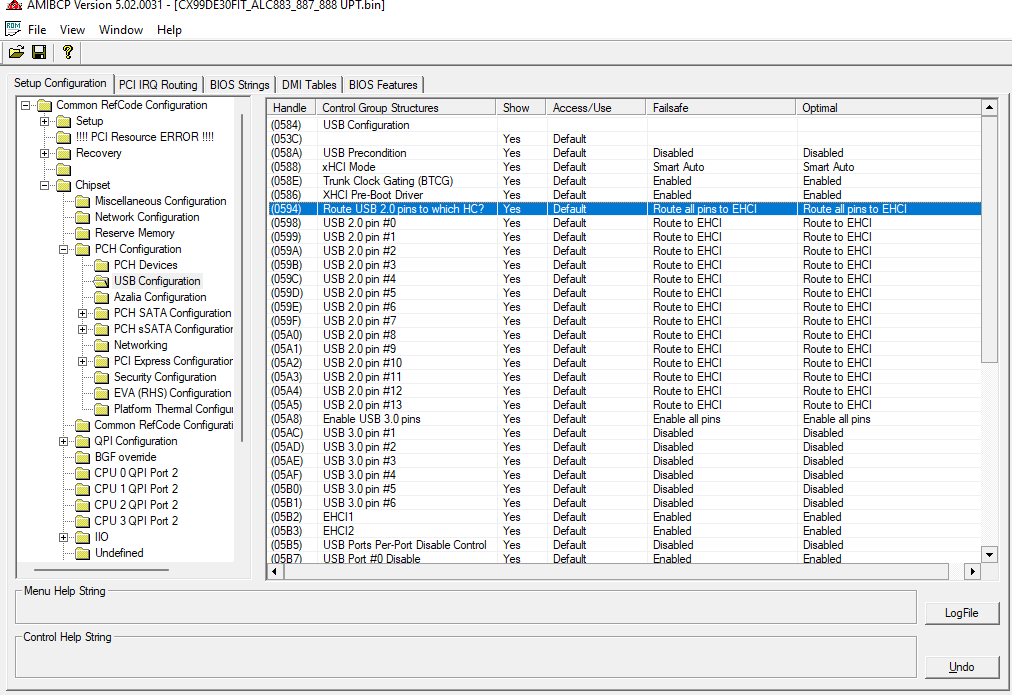Screen dimensions: 1012x695
Task: Click the Save floppy disk toolbar icon
Action: pos(39,52)
